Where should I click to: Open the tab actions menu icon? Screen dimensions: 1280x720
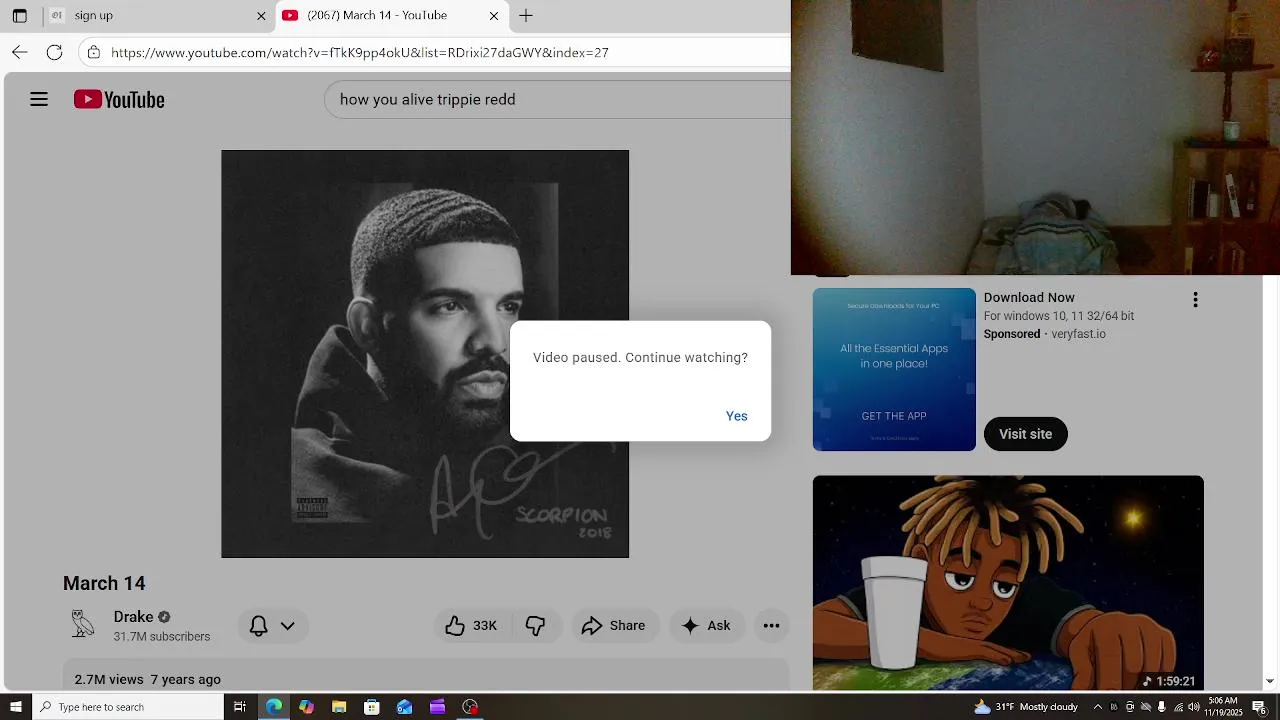click(x=19, y=16)
